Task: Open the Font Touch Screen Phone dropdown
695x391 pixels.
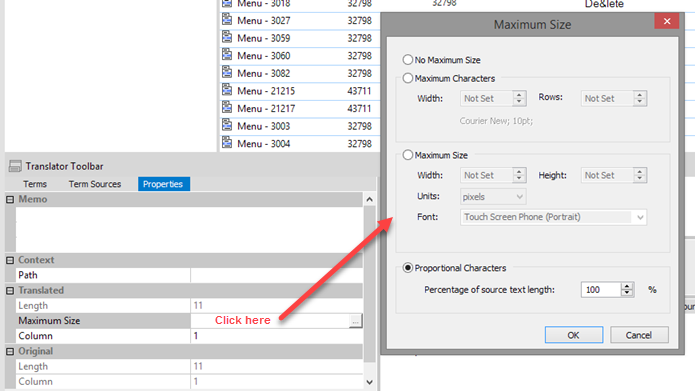Action: click(553, 217)
